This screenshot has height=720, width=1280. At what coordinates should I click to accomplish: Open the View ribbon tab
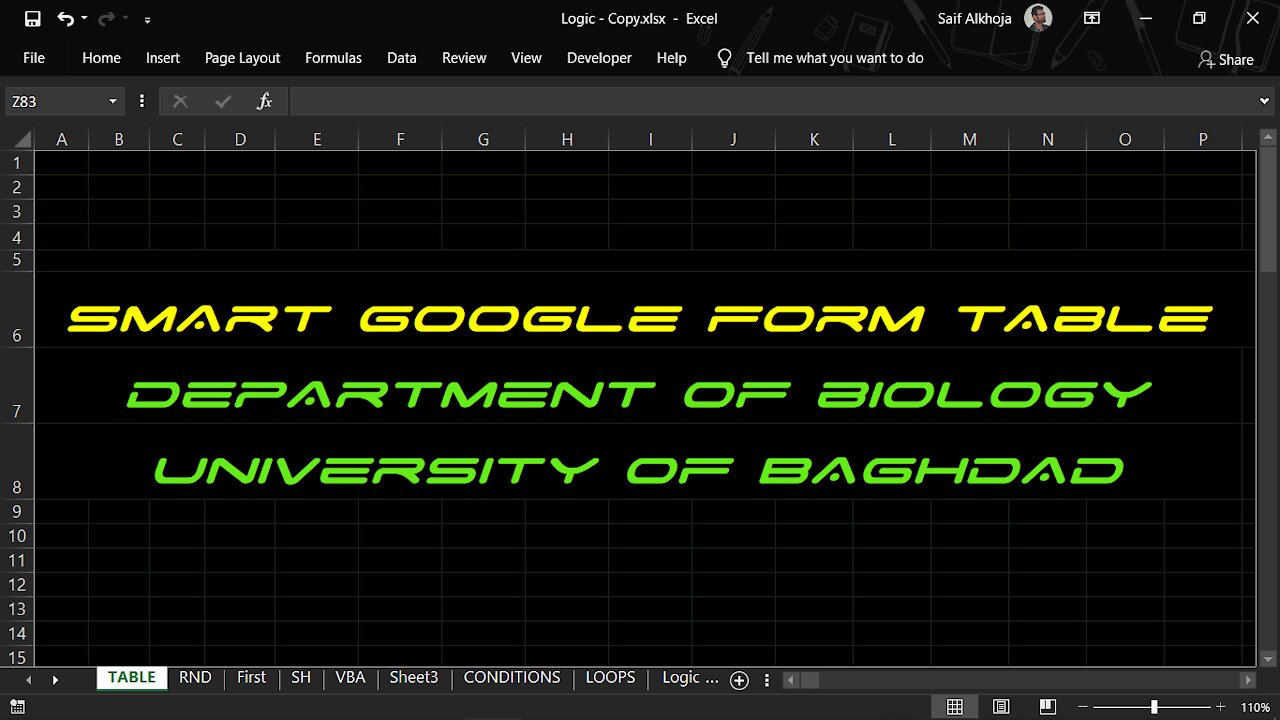(x=526, y=58)
